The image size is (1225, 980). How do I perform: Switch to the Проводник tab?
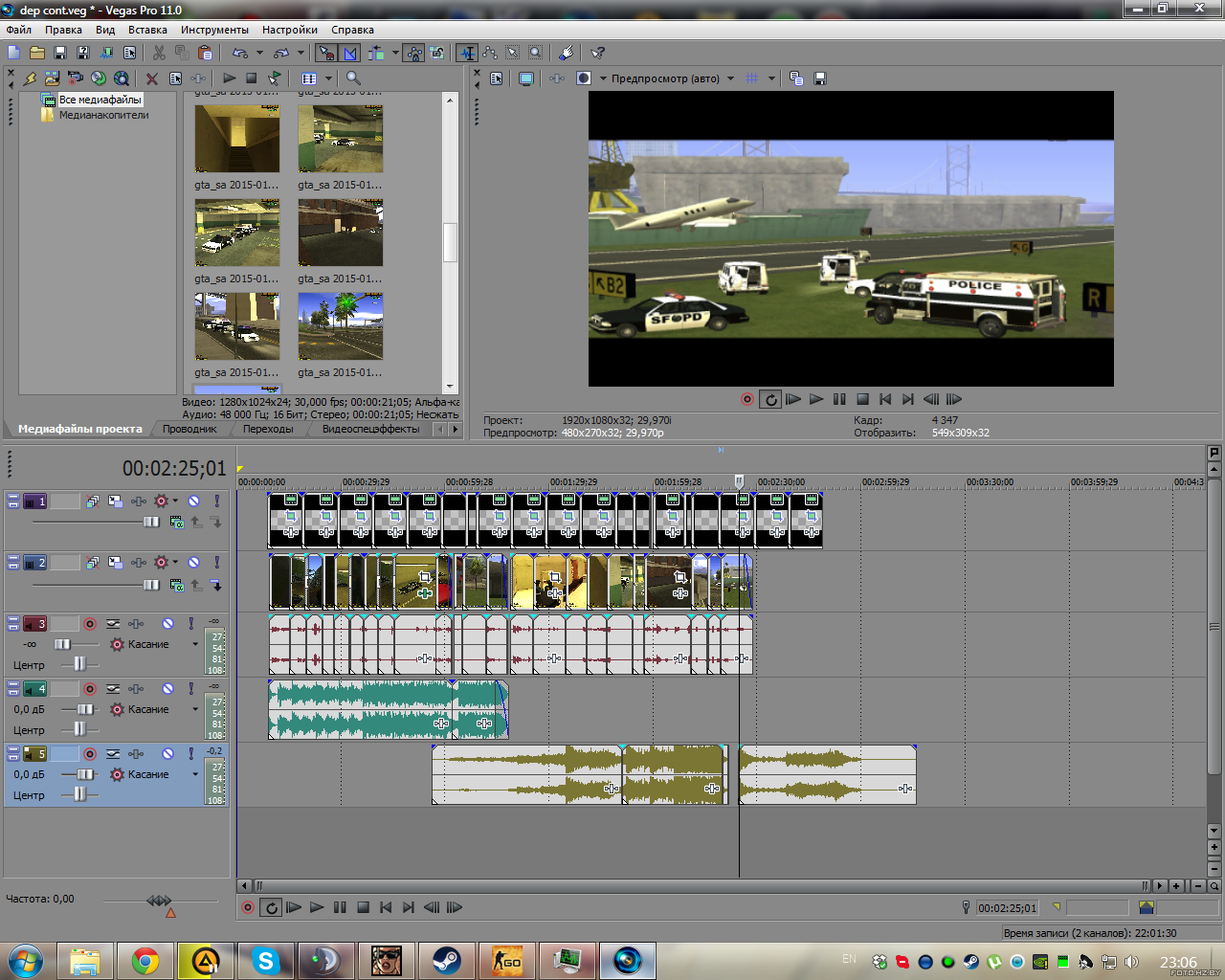[x=189, y=429]
